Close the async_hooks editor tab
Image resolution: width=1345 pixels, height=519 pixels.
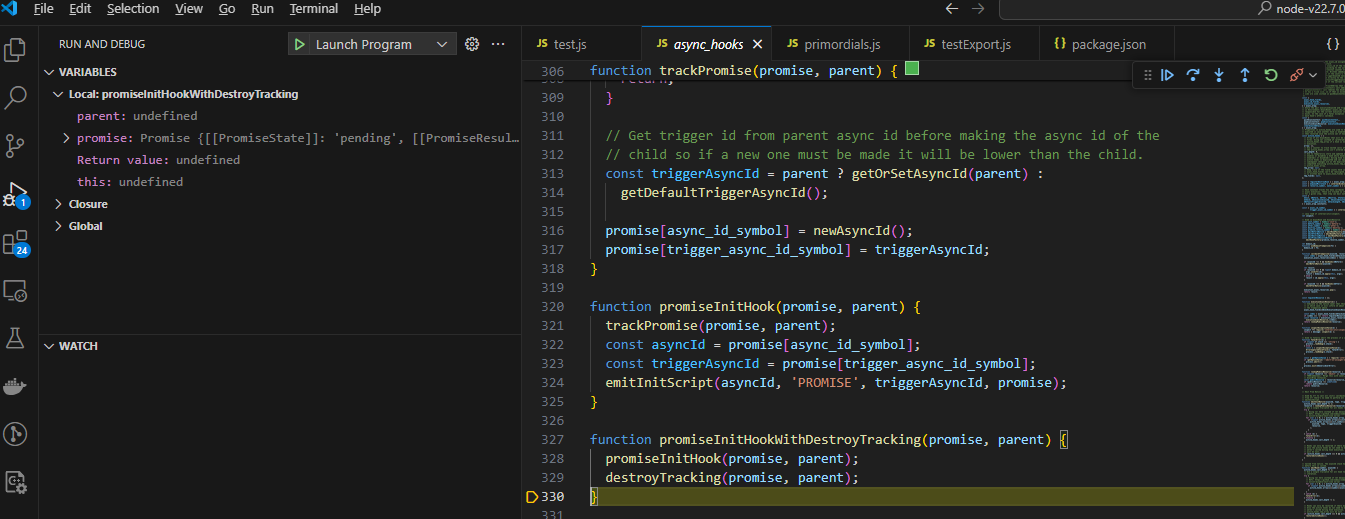pos(757,44)
